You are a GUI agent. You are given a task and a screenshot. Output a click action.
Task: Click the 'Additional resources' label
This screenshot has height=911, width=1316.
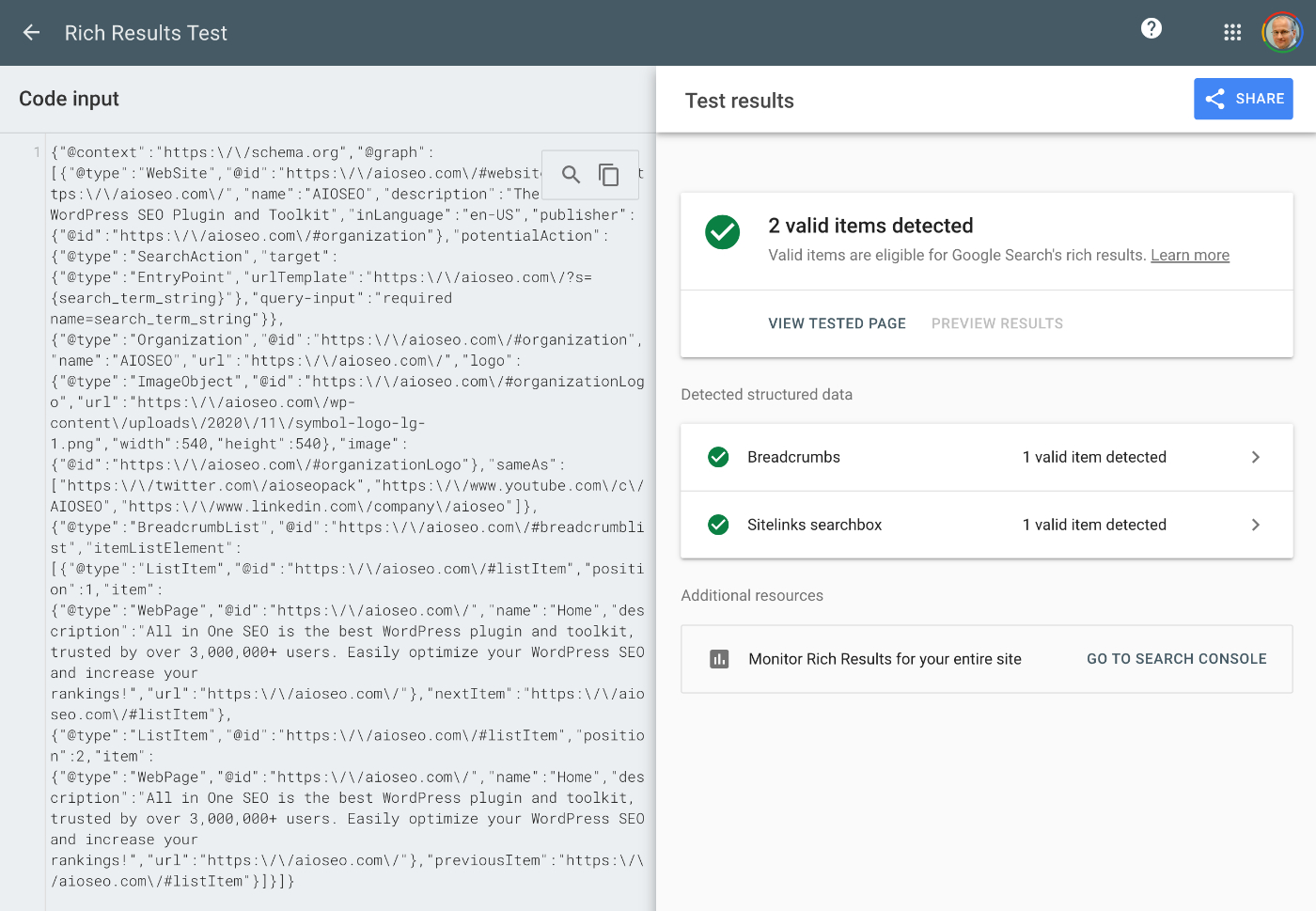click(752, 595)
